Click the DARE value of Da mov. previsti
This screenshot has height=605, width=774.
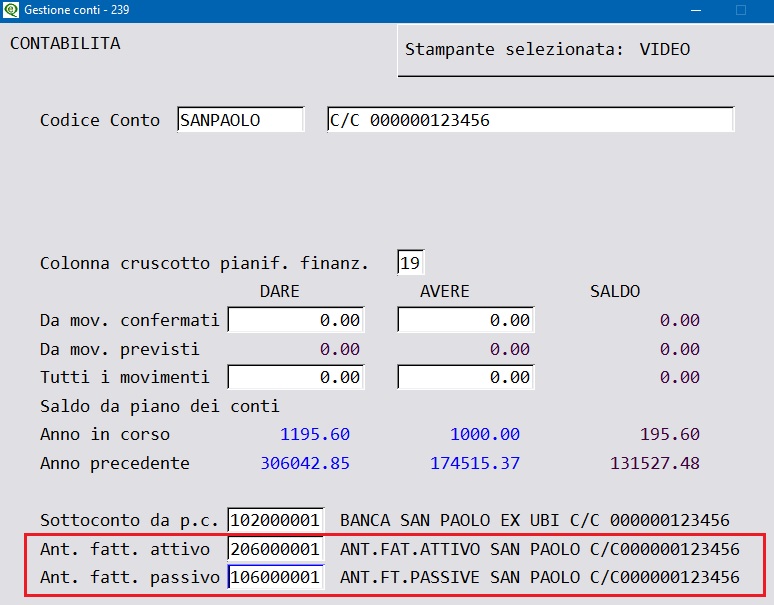340,349
